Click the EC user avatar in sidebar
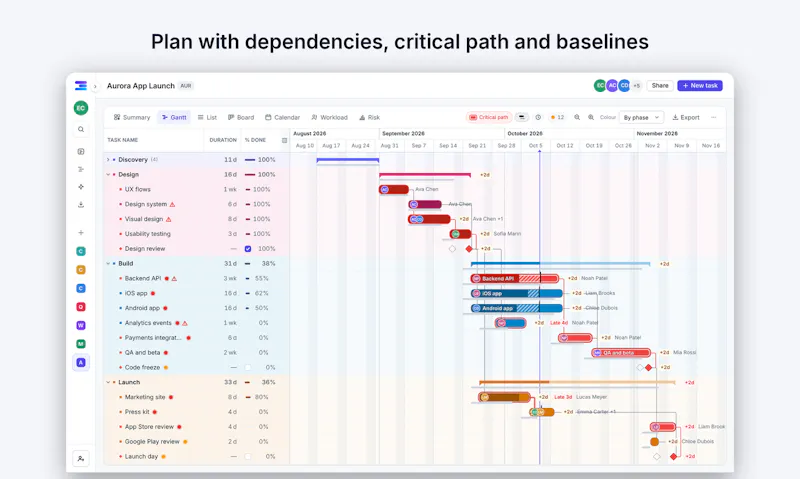Screen dimensions: 800x479 click(81, 108)
